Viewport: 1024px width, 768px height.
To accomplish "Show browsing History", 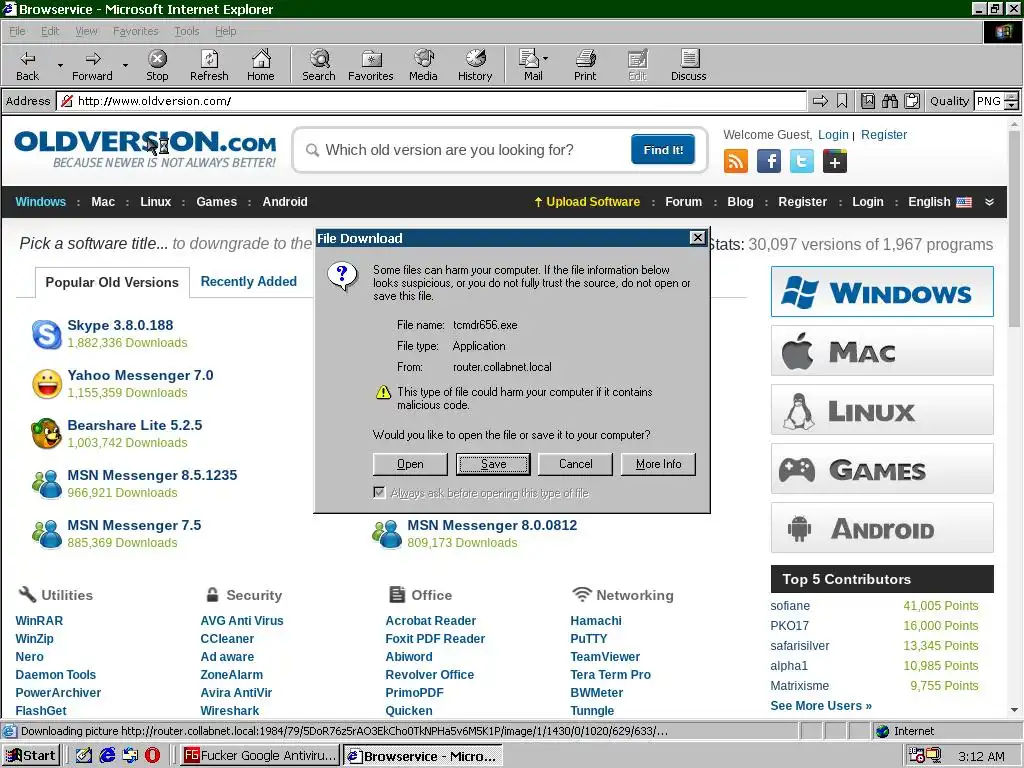I will coord(475,65).
